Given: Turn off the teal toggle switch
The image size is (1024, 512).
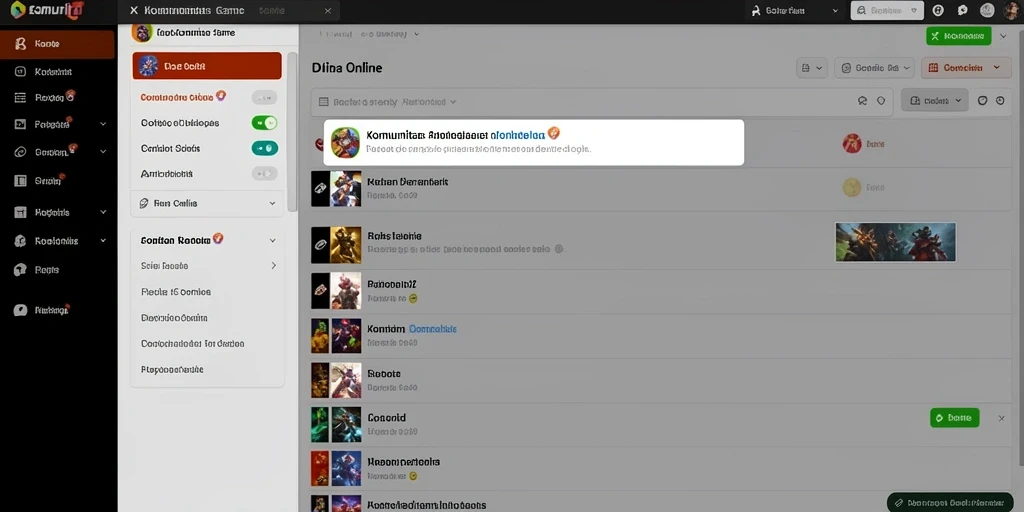Looking at the screenshot, I should click(x=264, y=148).
